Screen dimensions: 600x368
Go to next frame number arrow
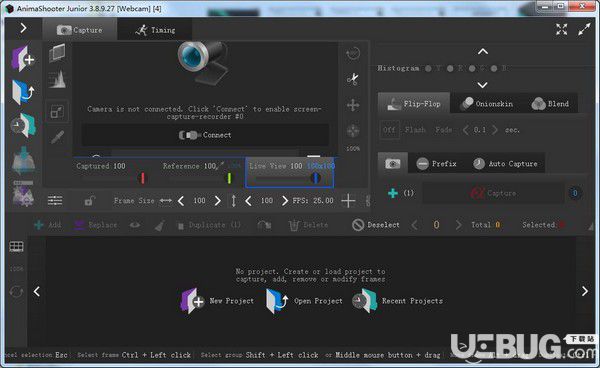click(x=458, y=225)
